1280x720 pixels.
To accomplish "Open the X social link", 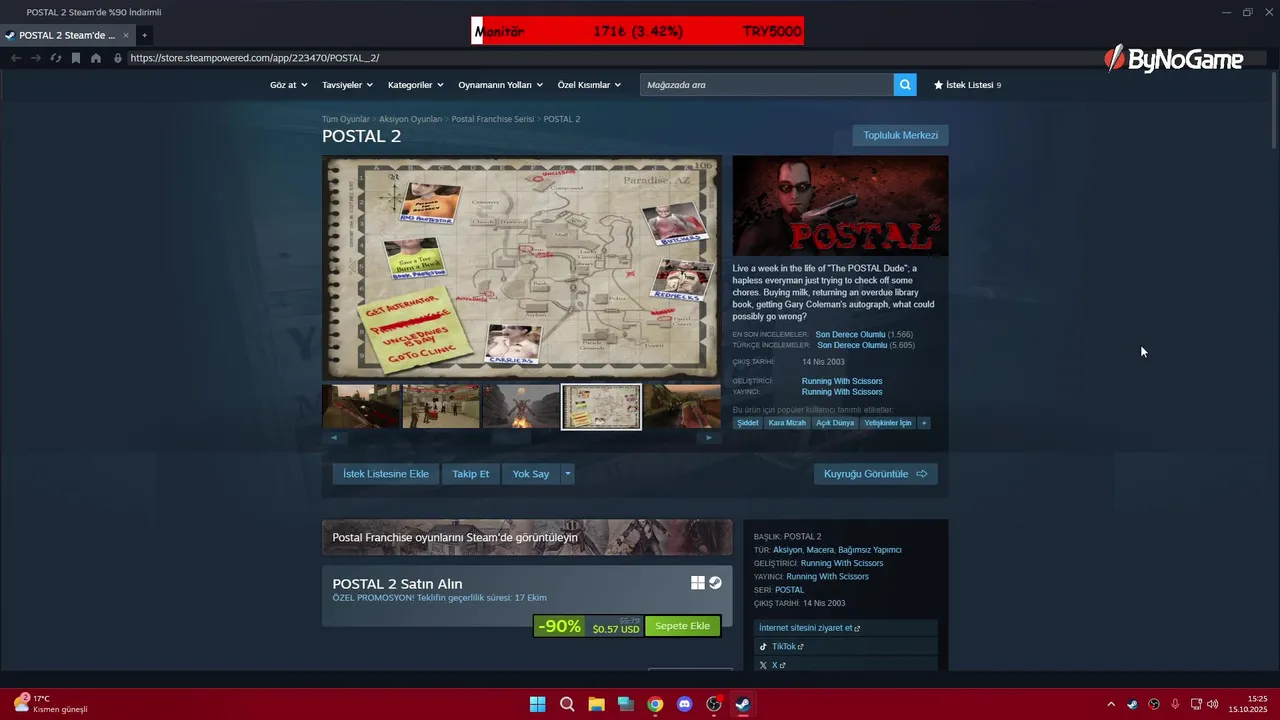I will pyautogui.click(x=846, y=664).
